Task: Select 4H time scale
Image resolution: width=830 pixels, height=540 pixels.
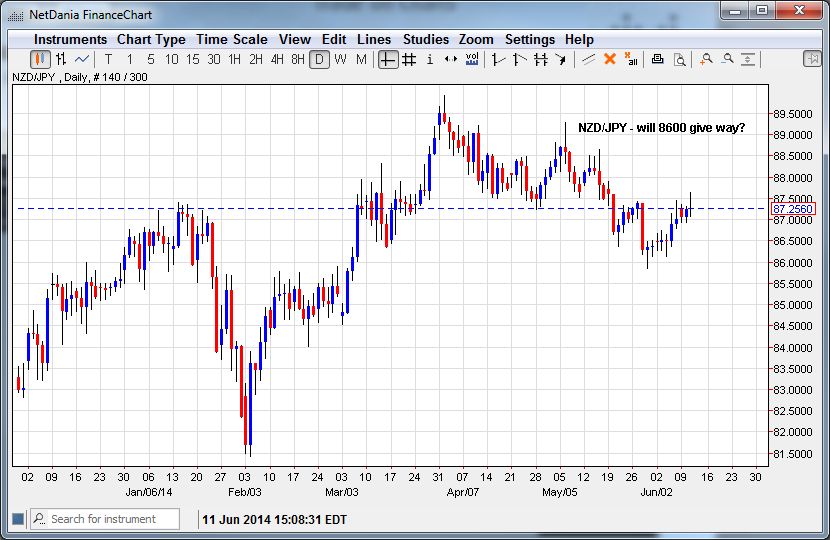Action: point(277,59)
